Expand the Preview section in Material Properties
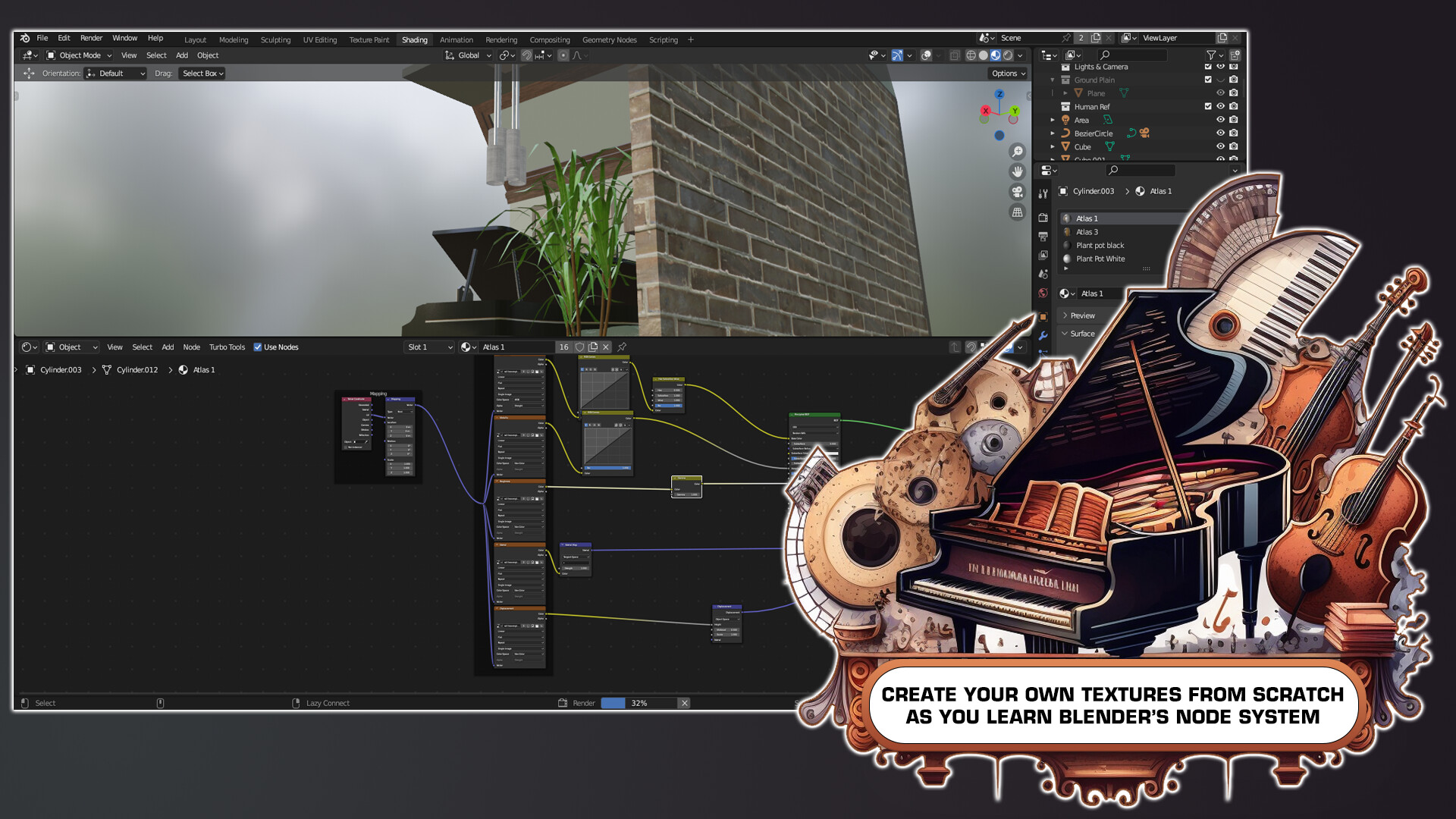This screenshot has height=819, width=1456. [1081, 315]
